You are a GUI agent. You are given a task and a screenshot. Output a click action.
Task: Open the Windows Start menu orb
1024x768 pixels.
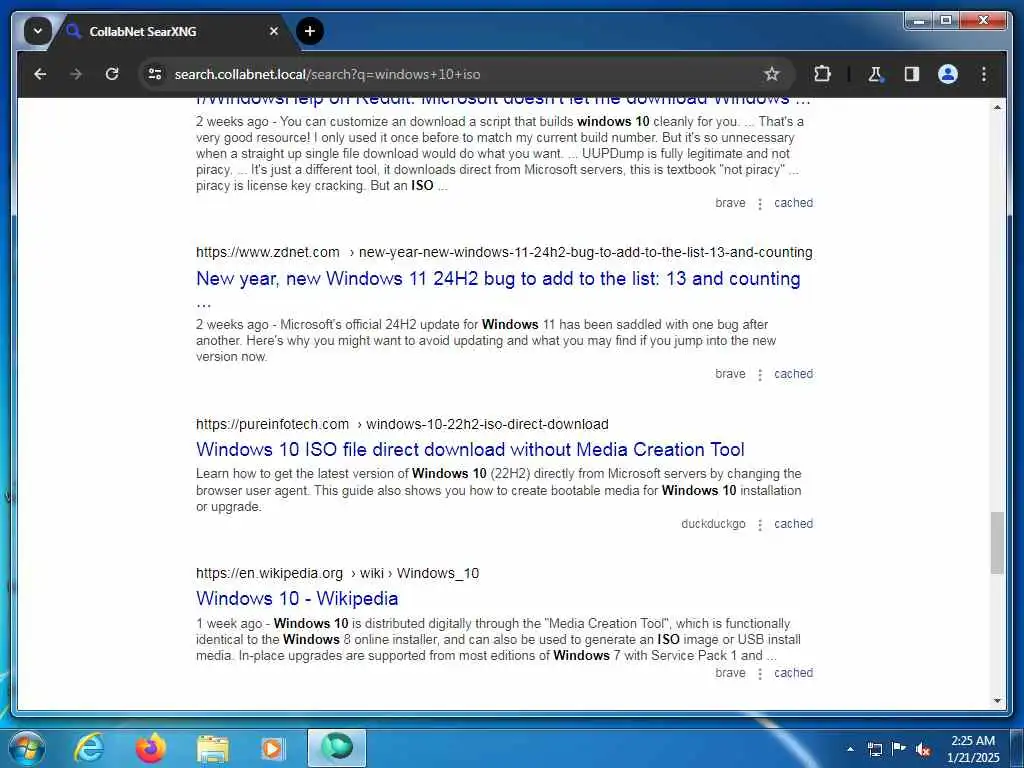pyautogui.click(x=26, y=748)
